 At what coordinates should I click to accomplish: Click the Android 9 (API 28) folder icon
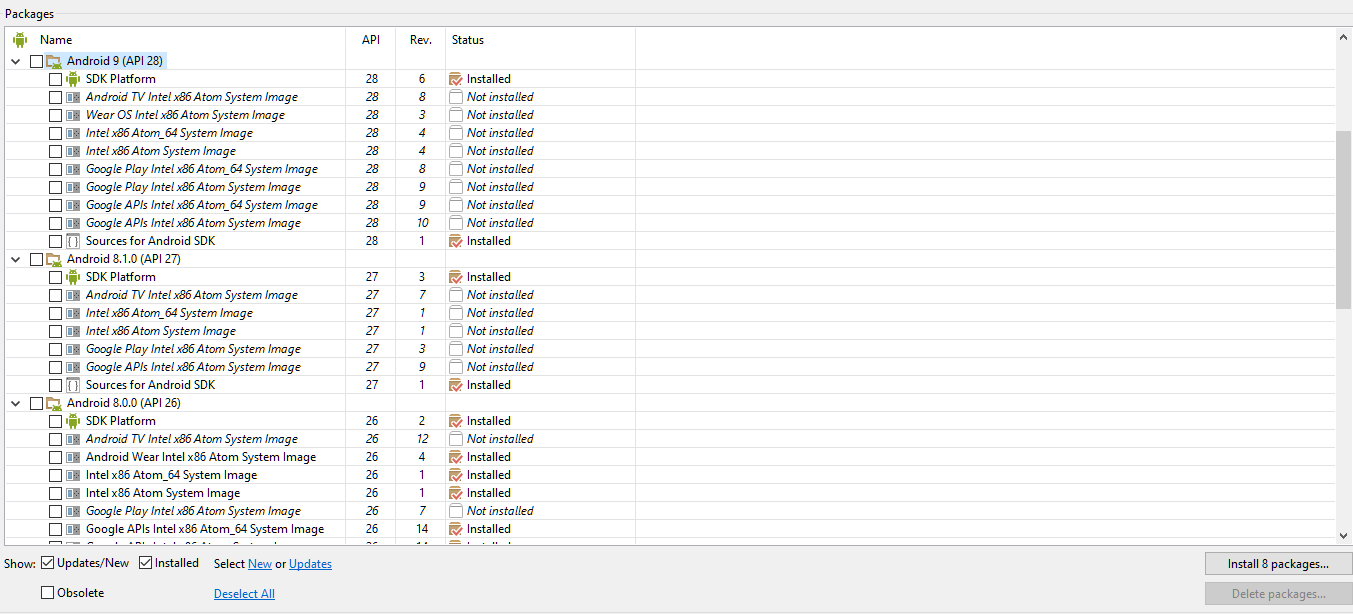pos(54,61)
